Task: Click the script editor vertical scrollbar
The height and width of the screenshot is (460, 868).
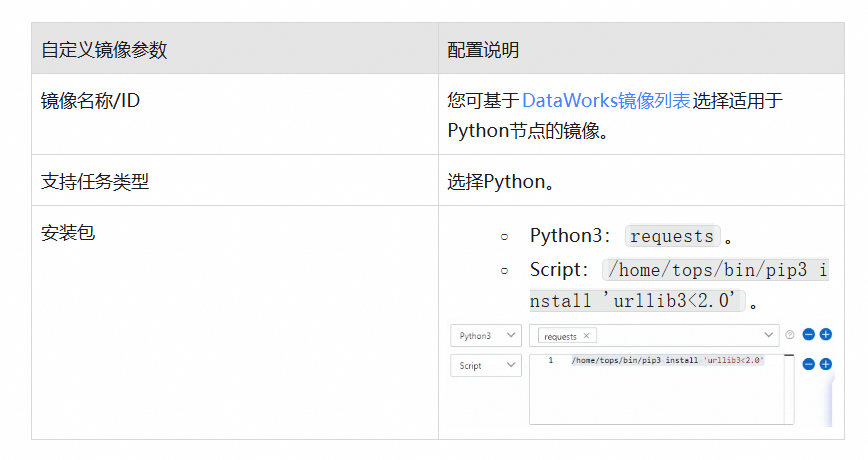Action: coord(789,390)
